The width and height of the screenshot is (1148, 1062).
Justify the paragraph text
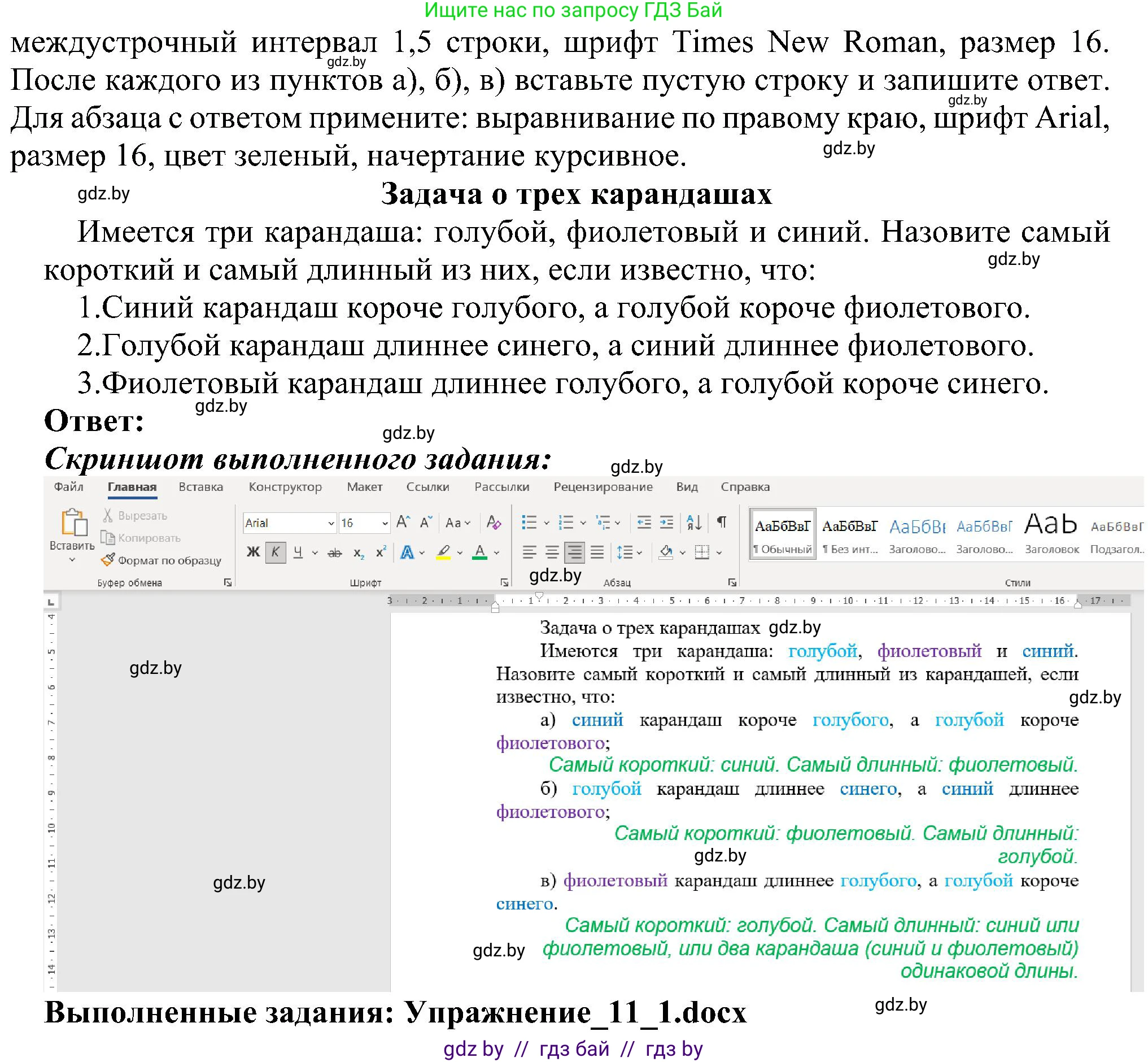[x=597, y=552]
